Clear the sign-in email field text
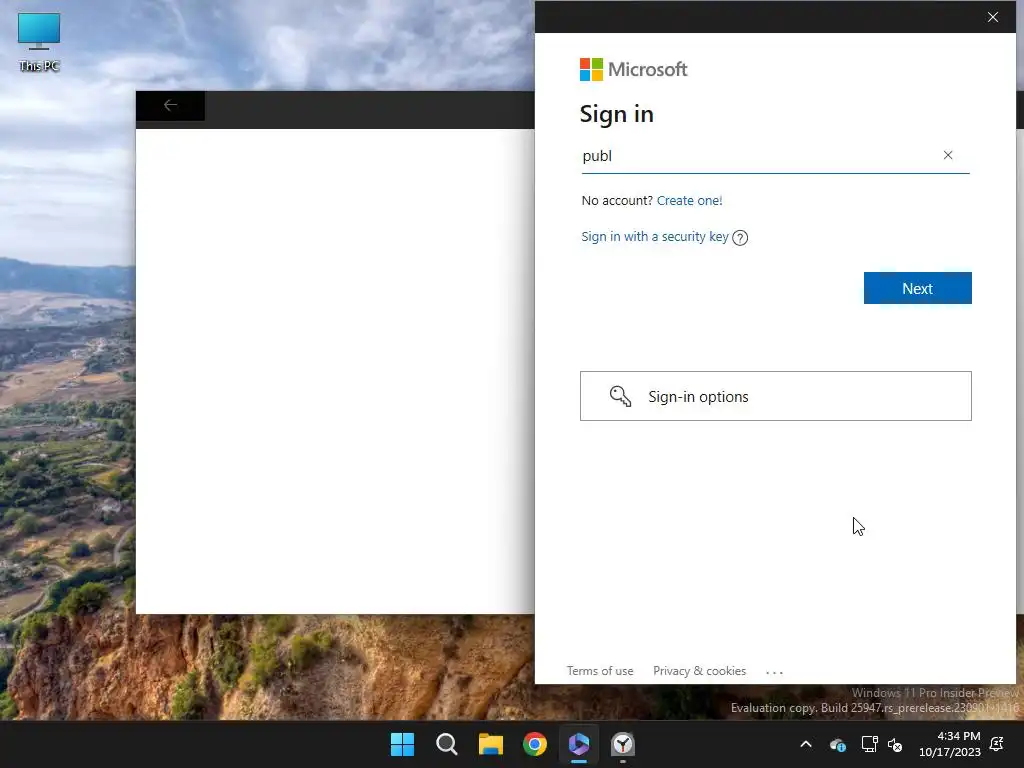 click(948, 155)
